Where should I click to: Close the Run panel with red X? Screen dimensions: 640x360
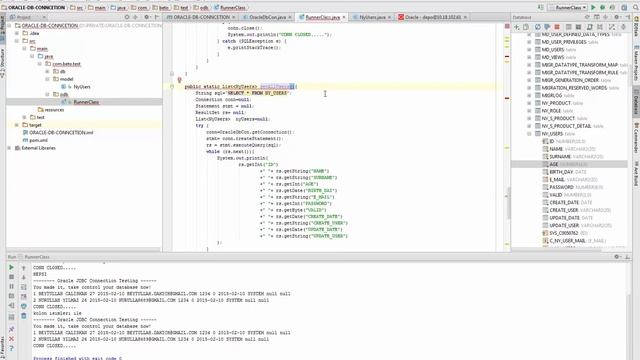[11, 339]
